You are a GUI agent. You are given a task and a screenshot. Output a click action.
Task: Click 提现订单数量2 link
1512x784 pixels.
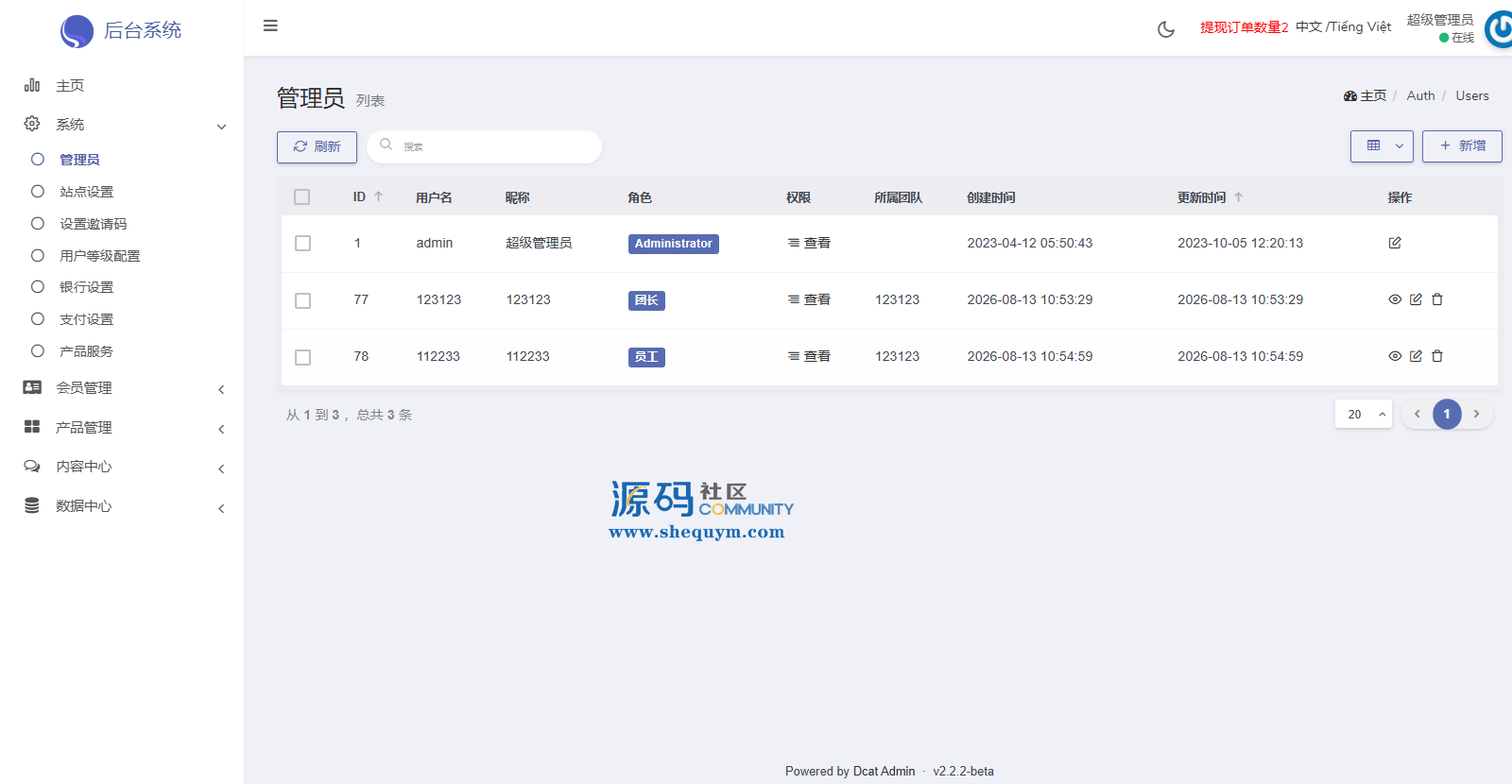tap(1244, 27)
